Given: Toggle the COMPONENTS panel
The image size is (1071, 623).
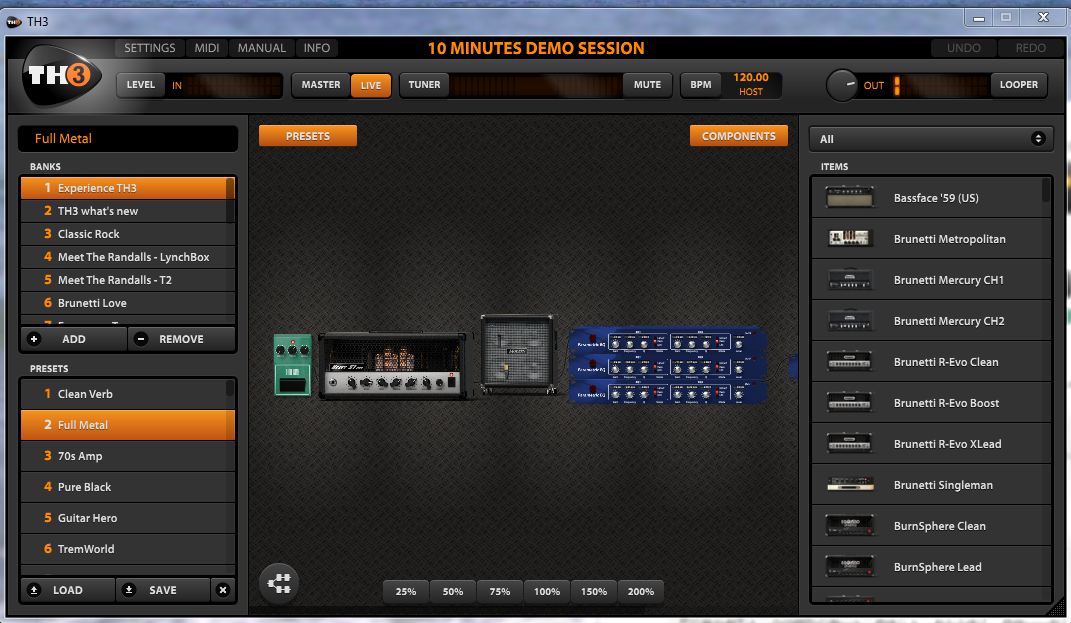Looking at the screenshot, I should pyautogui.click(x=738, y=136).
